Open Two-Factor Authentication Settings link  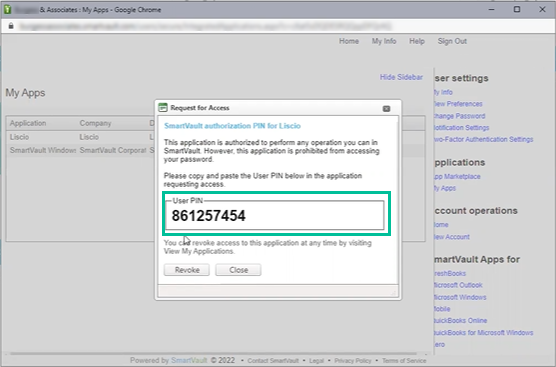484,139
